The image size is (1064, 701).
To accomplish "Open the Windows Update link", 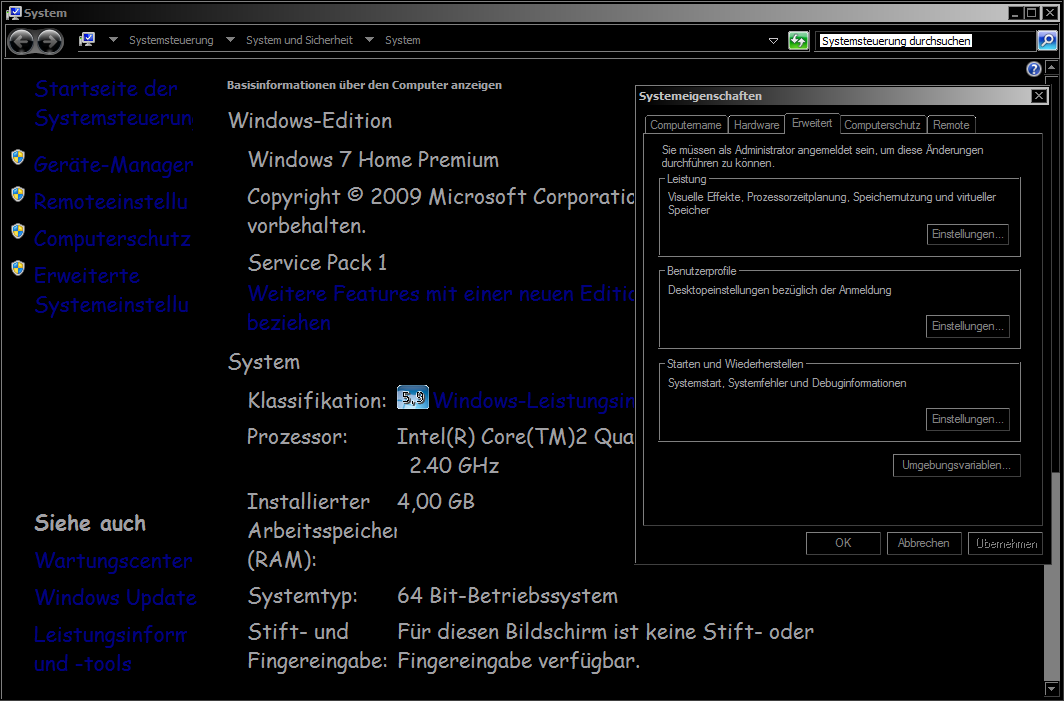I will [x=115, y=598].
